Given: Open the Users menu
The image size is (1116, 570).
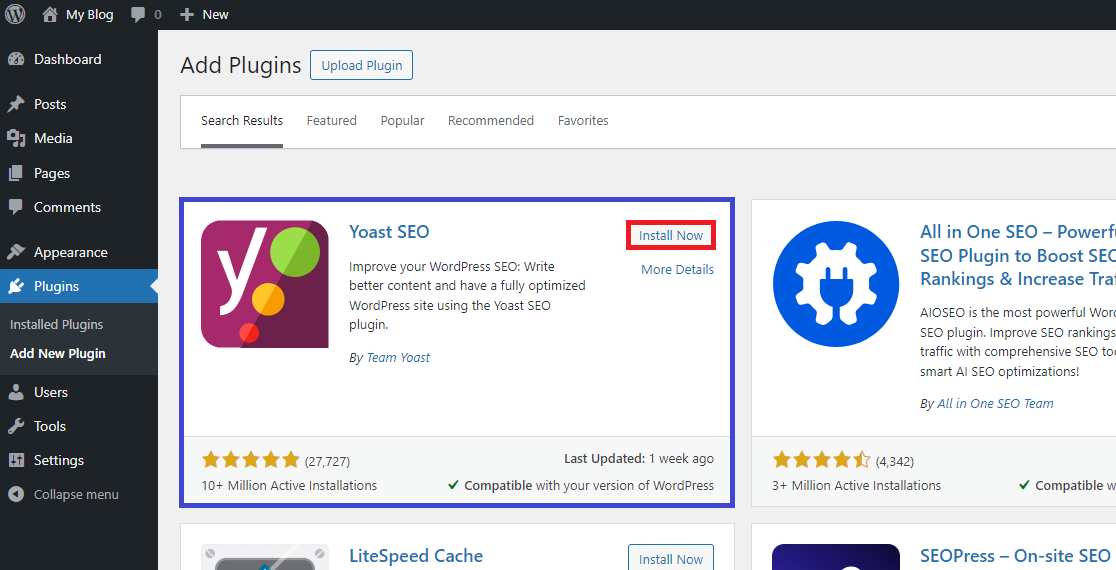Looking at the screenshot, I should coord(51,392).
